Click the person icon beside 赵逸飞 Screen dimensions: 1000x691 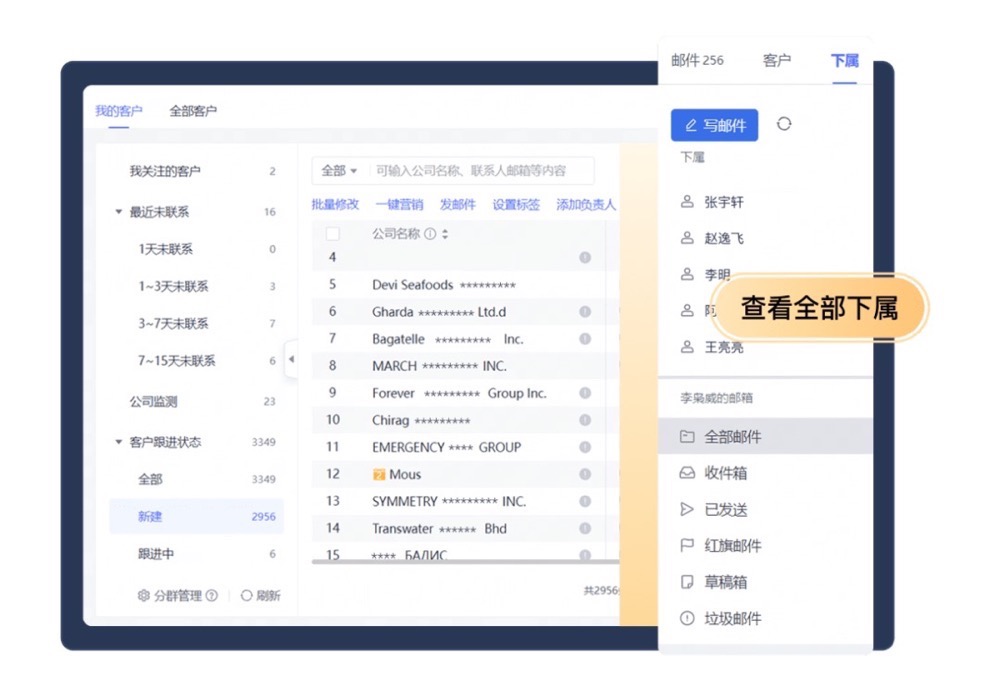click(687, 238)
